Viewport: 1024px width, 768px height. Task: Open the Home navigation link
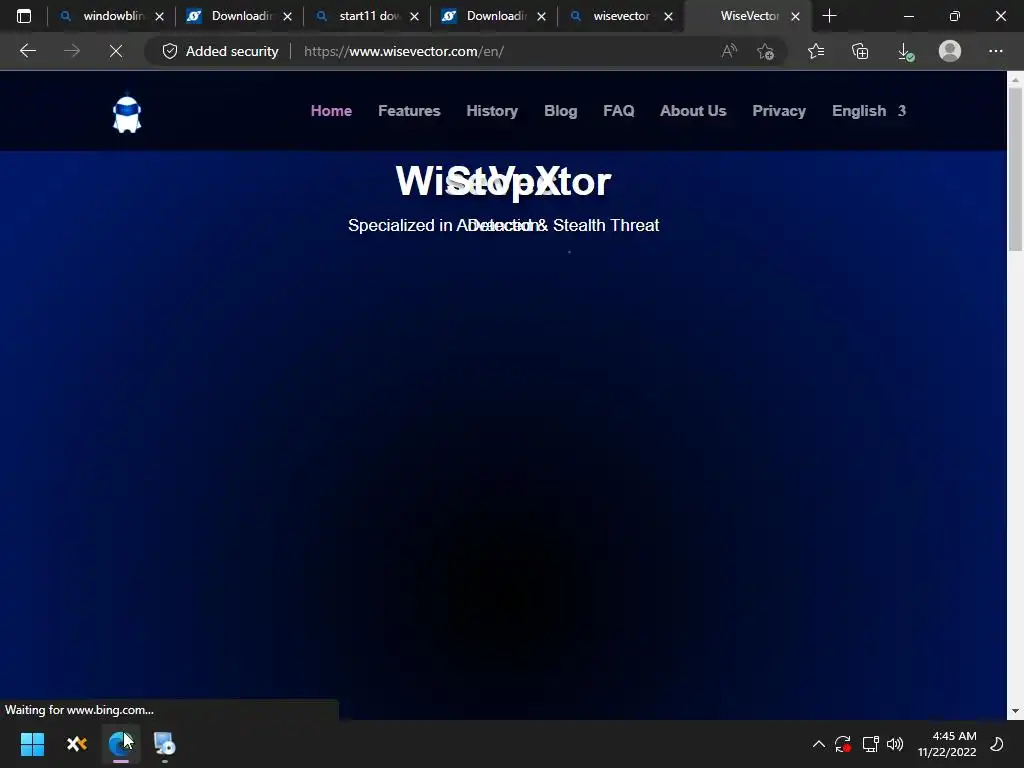coord(331,111)
